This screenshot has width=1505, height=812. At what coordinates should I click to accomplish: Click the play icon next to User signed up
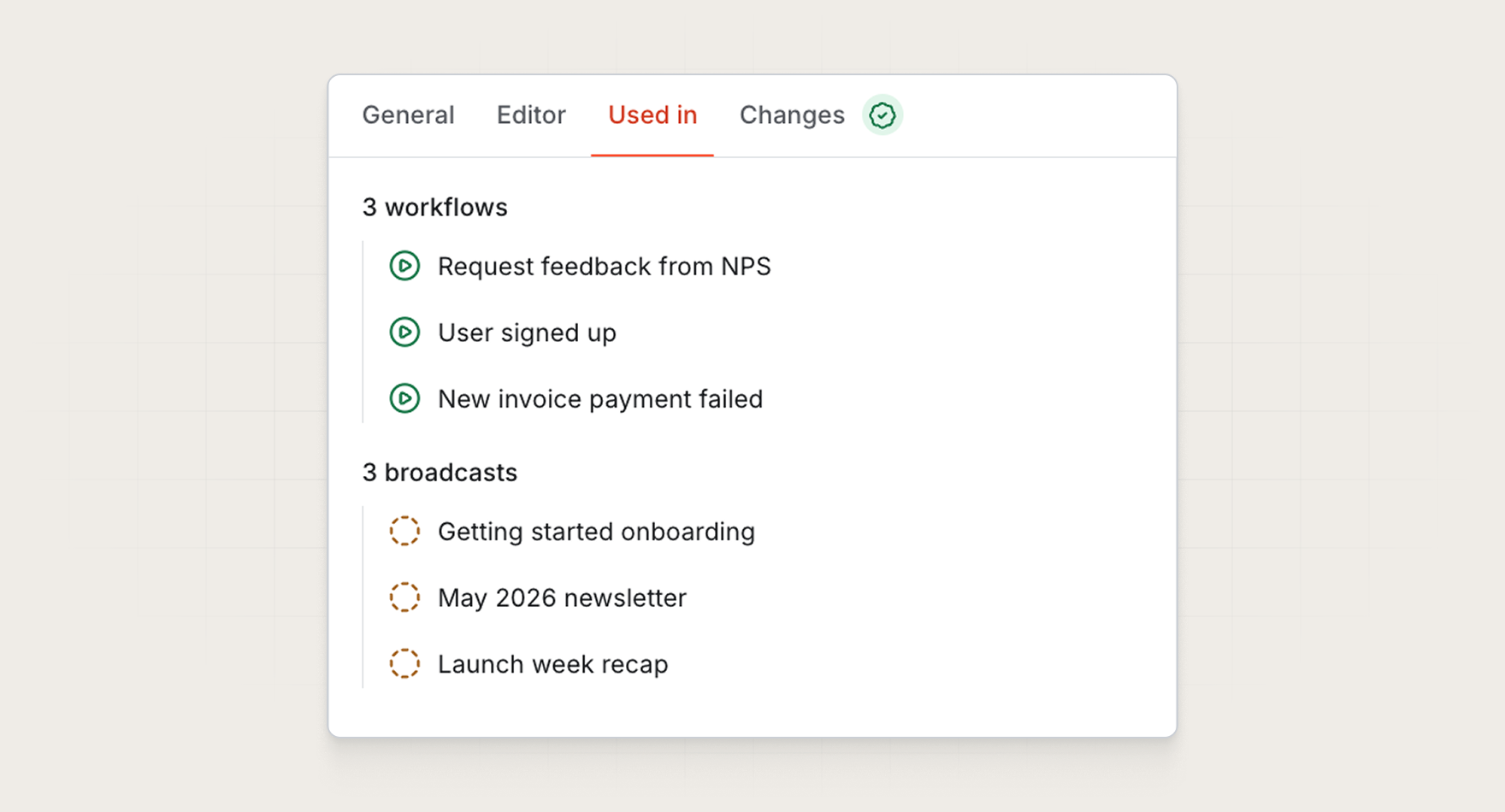pyautogui.click(x=404, y=332)
